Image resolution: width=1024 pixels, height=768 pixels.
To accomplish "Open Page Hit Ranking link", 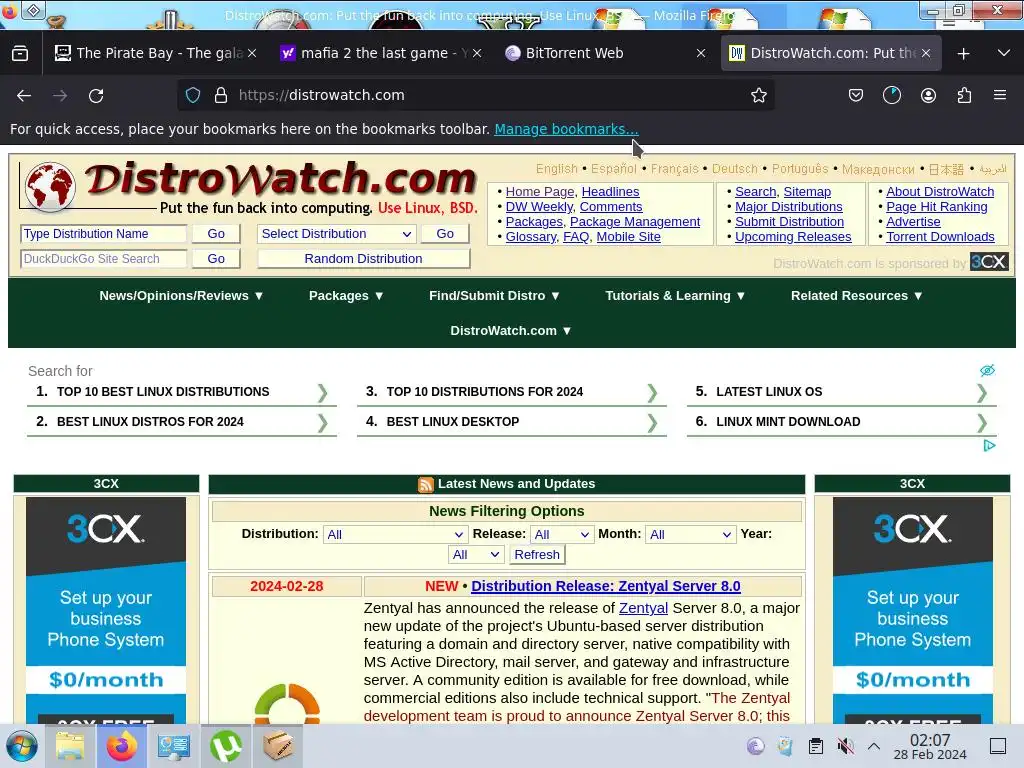I will 936,206.
